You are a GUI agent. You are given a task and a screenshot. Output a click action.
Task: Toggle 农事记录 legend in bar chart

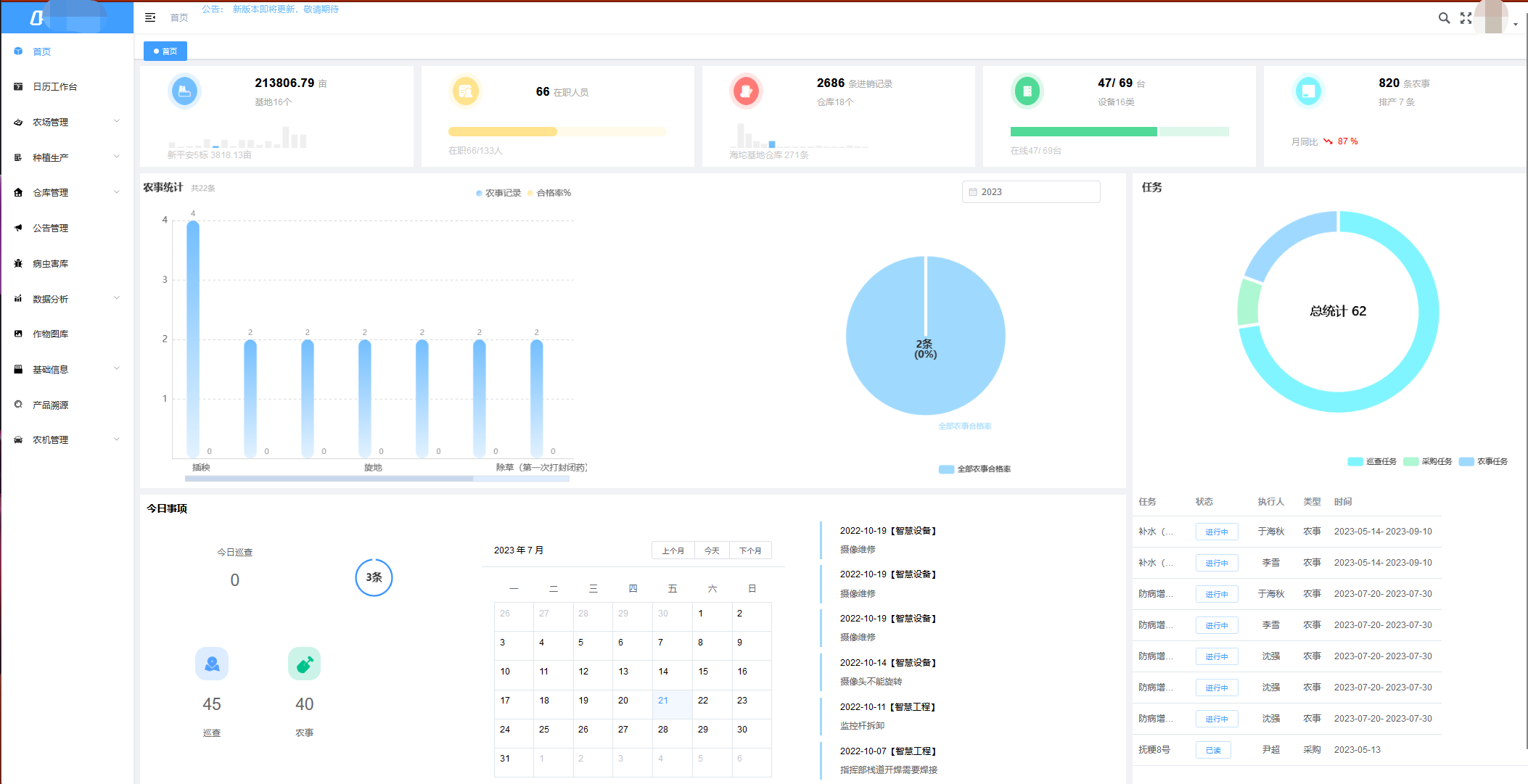(498, 193)
